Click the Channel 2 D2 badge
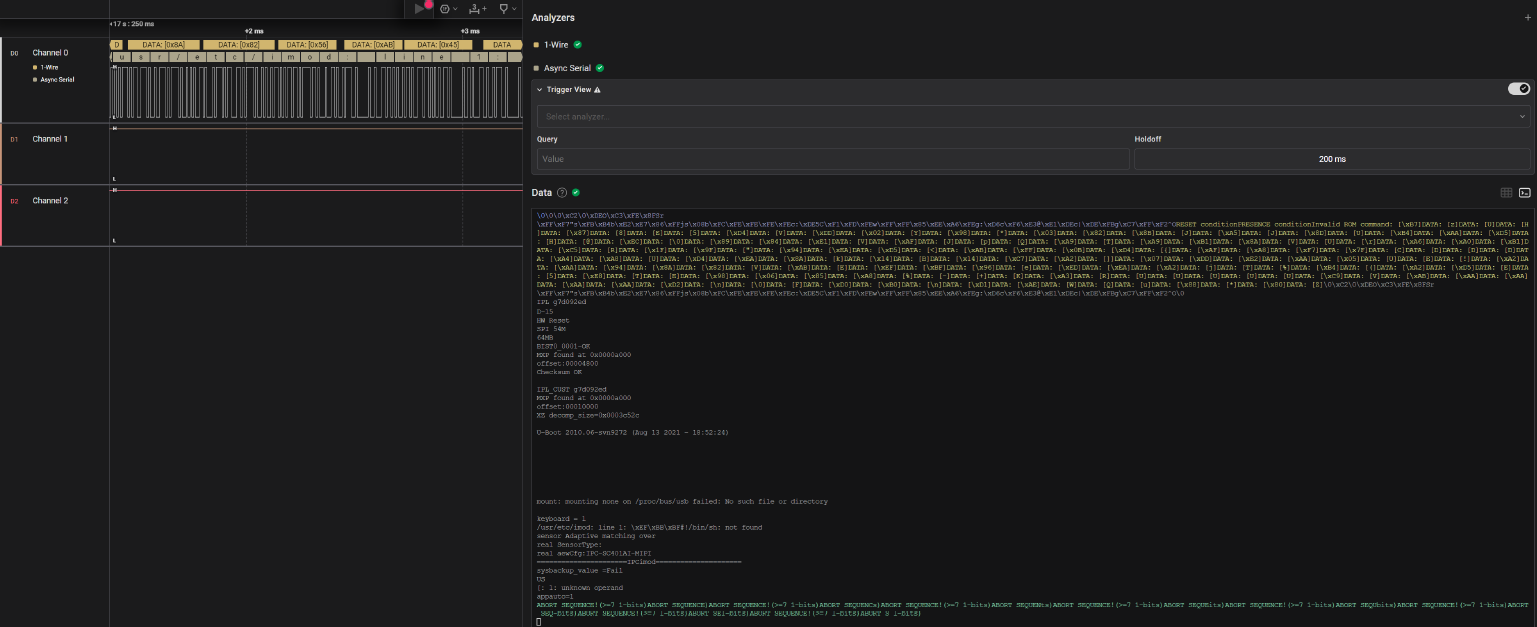 click(14, 201)
